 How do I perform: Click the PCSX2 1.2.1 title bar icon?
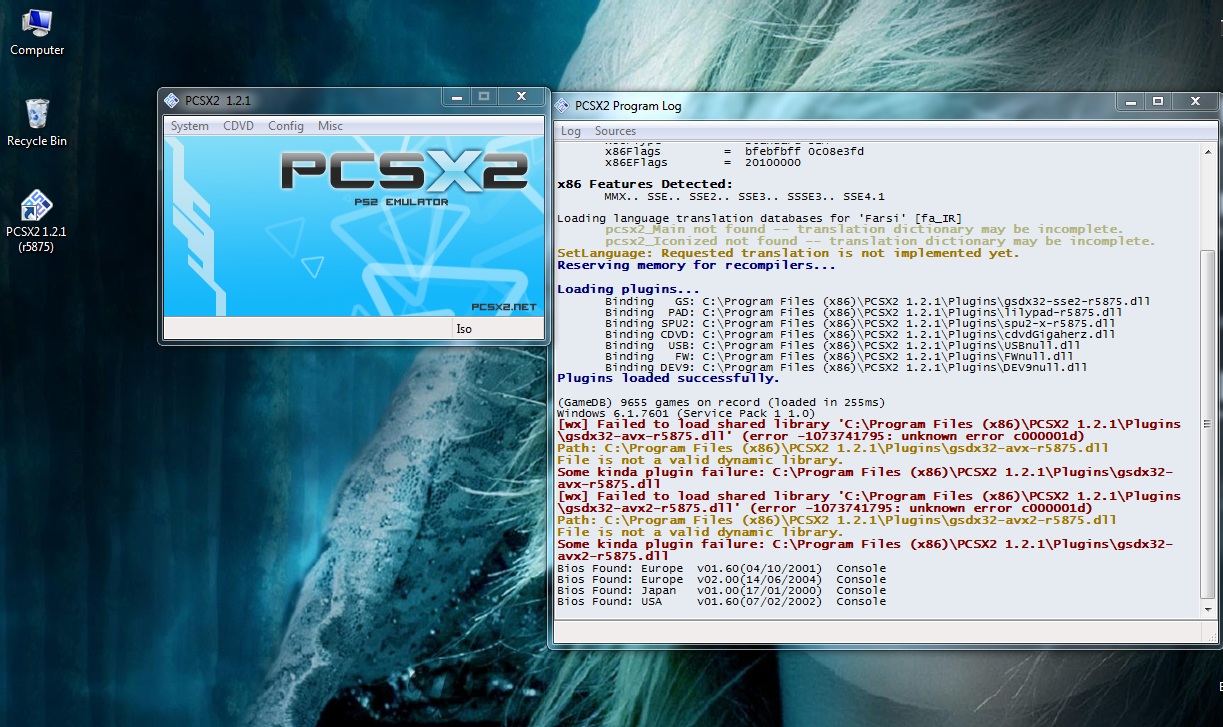click(171, 98)
